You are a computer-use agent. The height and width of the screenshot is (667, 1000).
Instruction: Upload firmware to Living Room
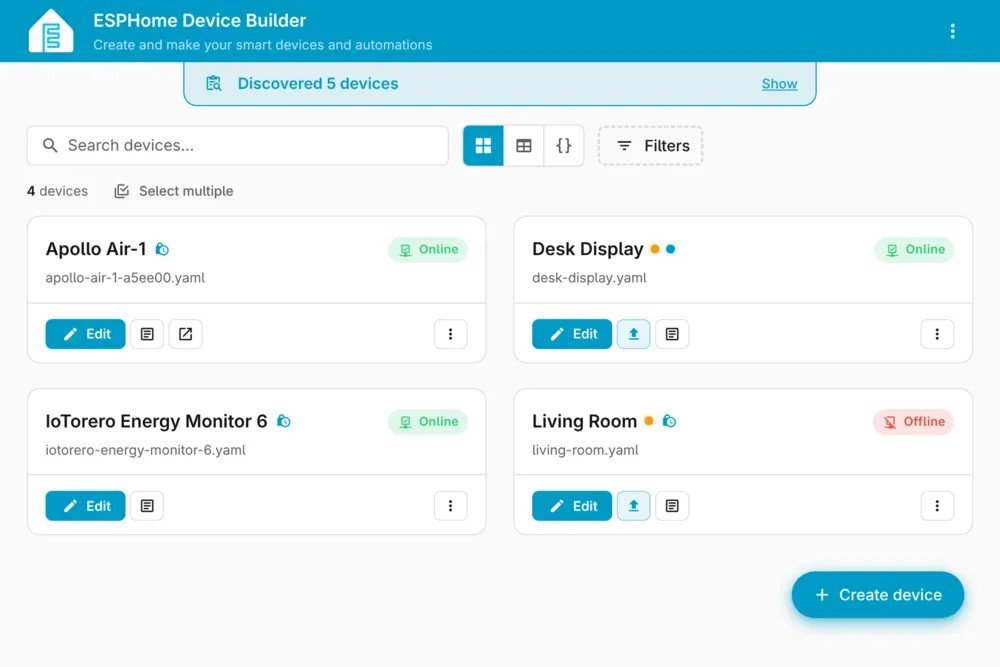[x=633, y=506]
